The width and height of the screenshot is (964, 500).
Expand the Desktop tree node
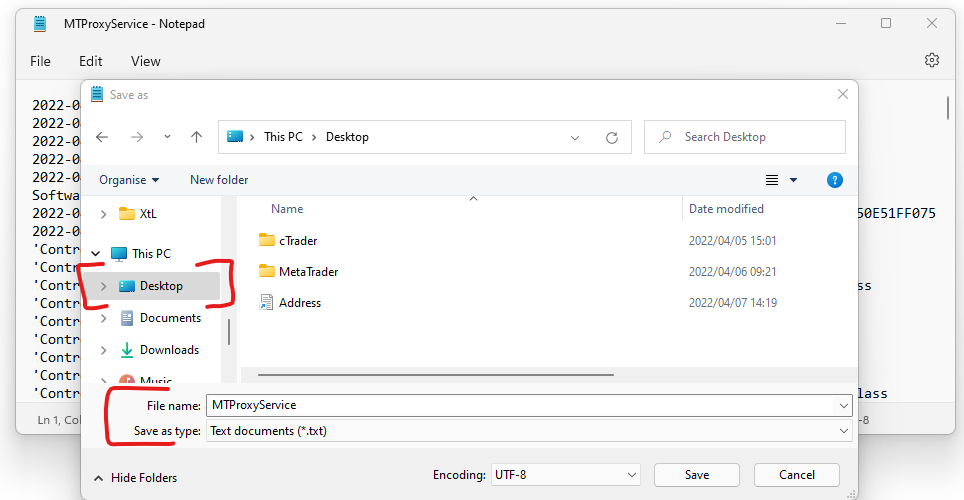click(103, 286)
